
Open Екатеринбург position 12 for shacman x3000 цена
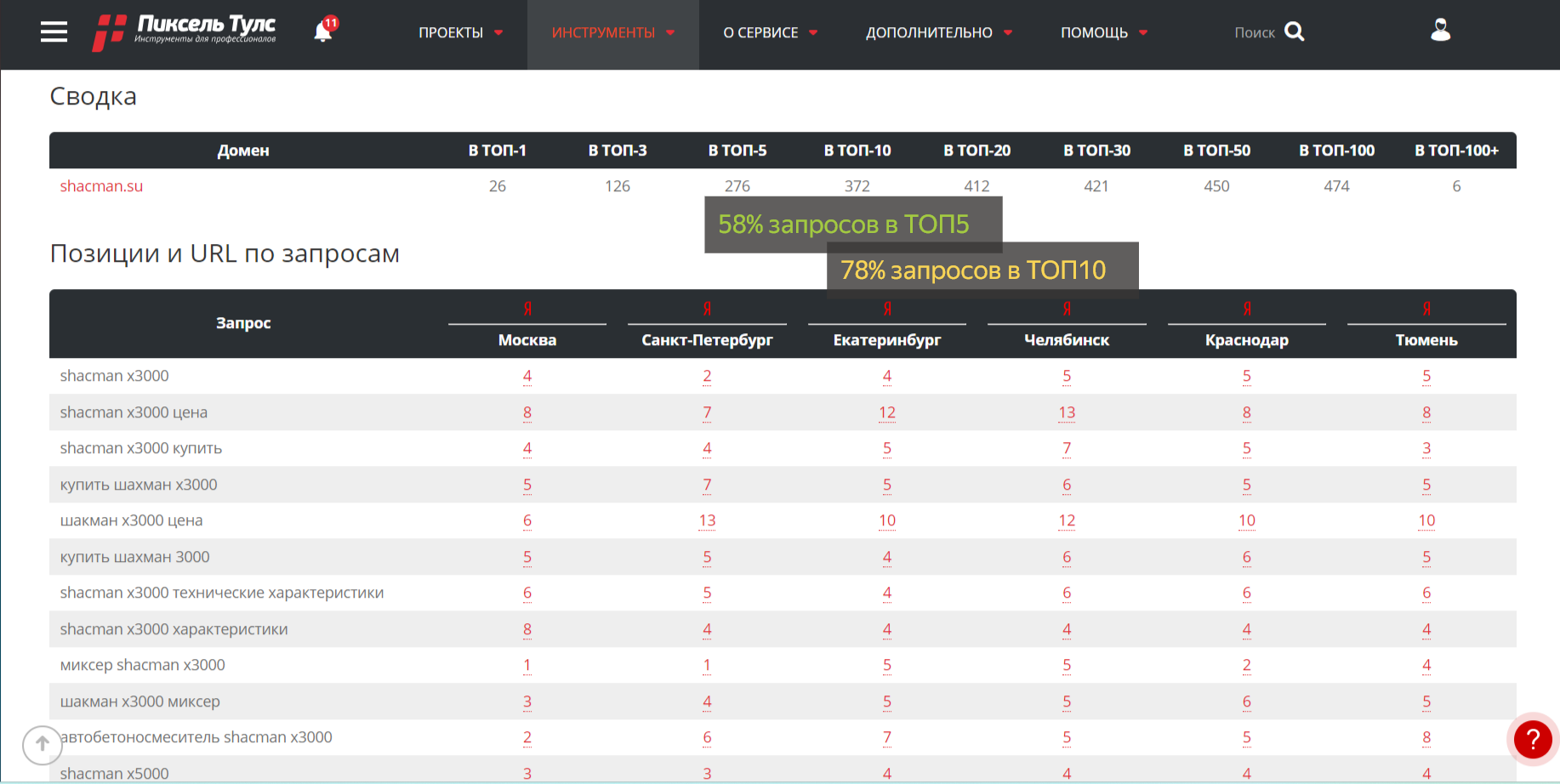point(887,412)
